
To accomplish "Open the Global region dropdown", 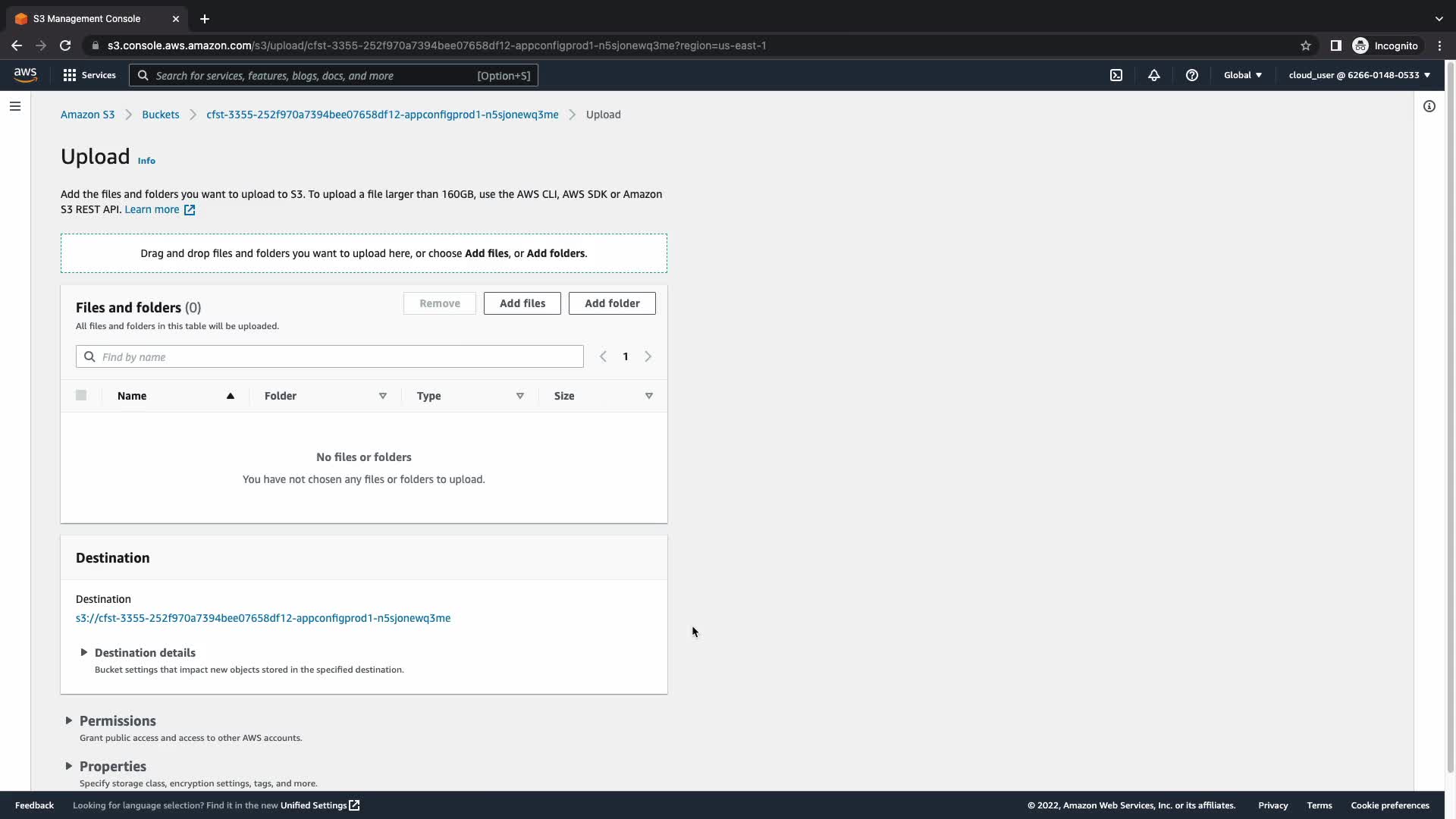I will [1242, 75].
